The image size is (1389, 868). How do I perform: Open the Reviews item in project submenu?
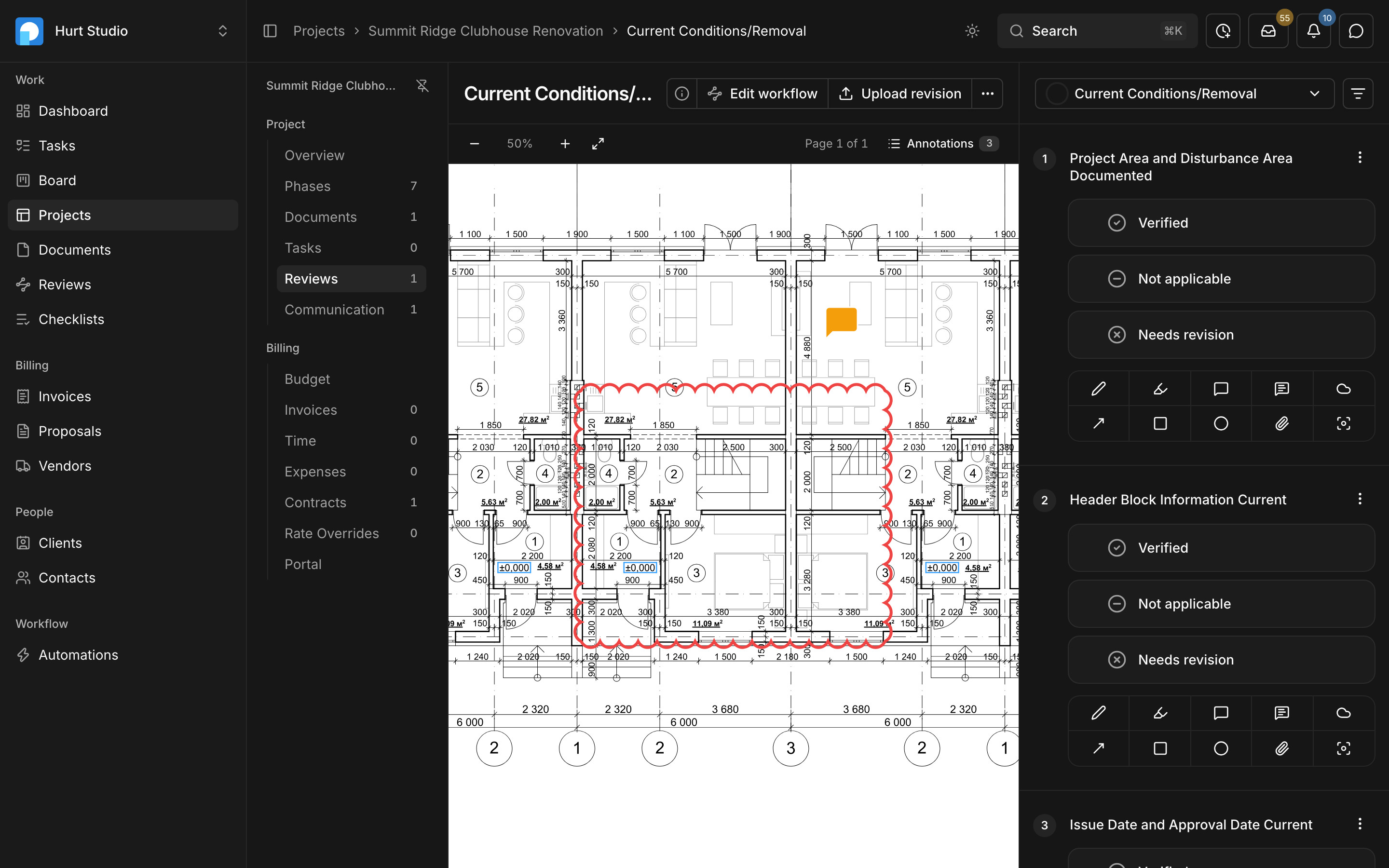point(351,278)
